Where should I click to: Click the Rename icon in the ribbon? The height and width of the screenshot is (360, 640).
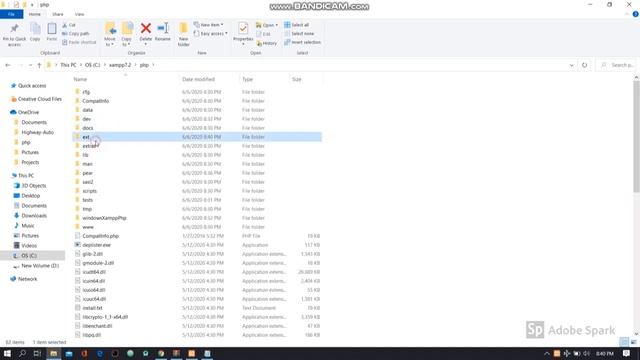[163, 28]
